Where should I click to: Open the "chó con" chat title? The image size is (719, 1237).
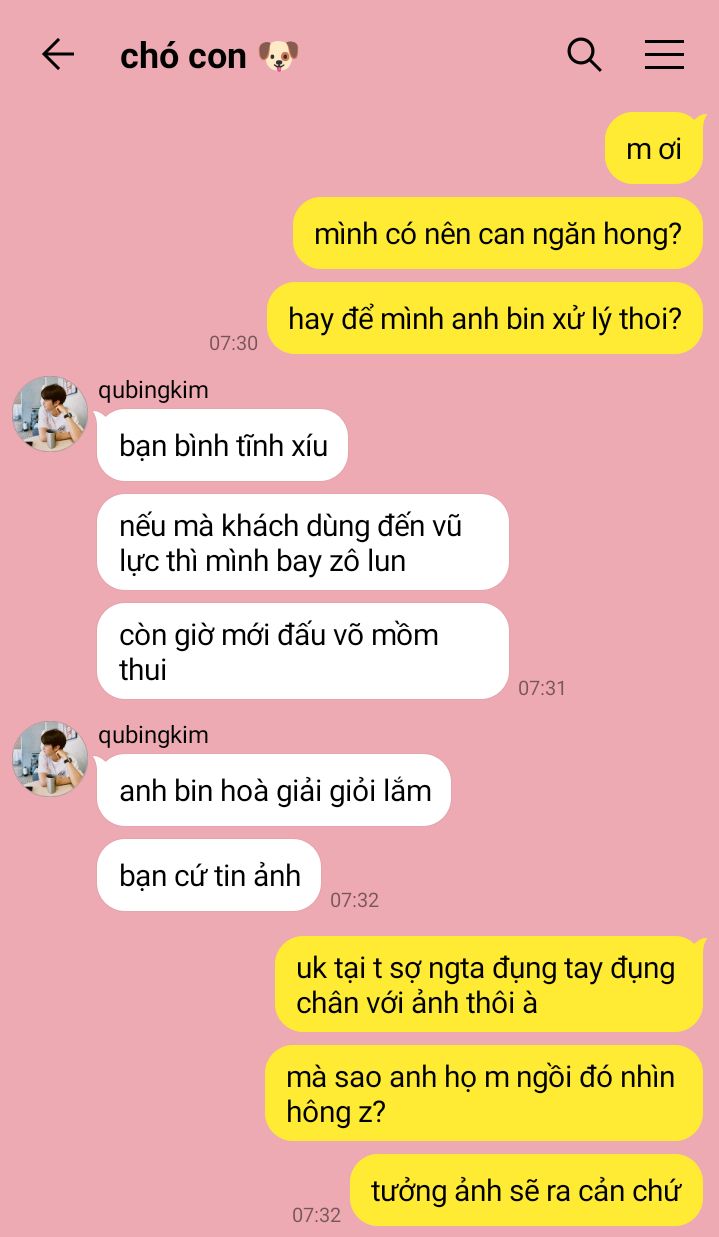coord(183,56)
